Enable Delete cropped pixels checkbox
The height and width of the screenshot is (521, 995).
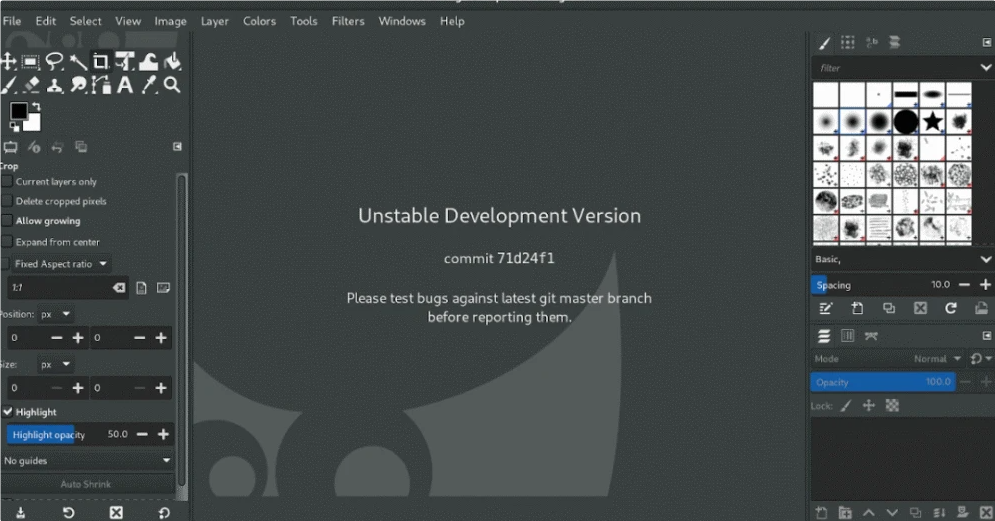(7, 201)
